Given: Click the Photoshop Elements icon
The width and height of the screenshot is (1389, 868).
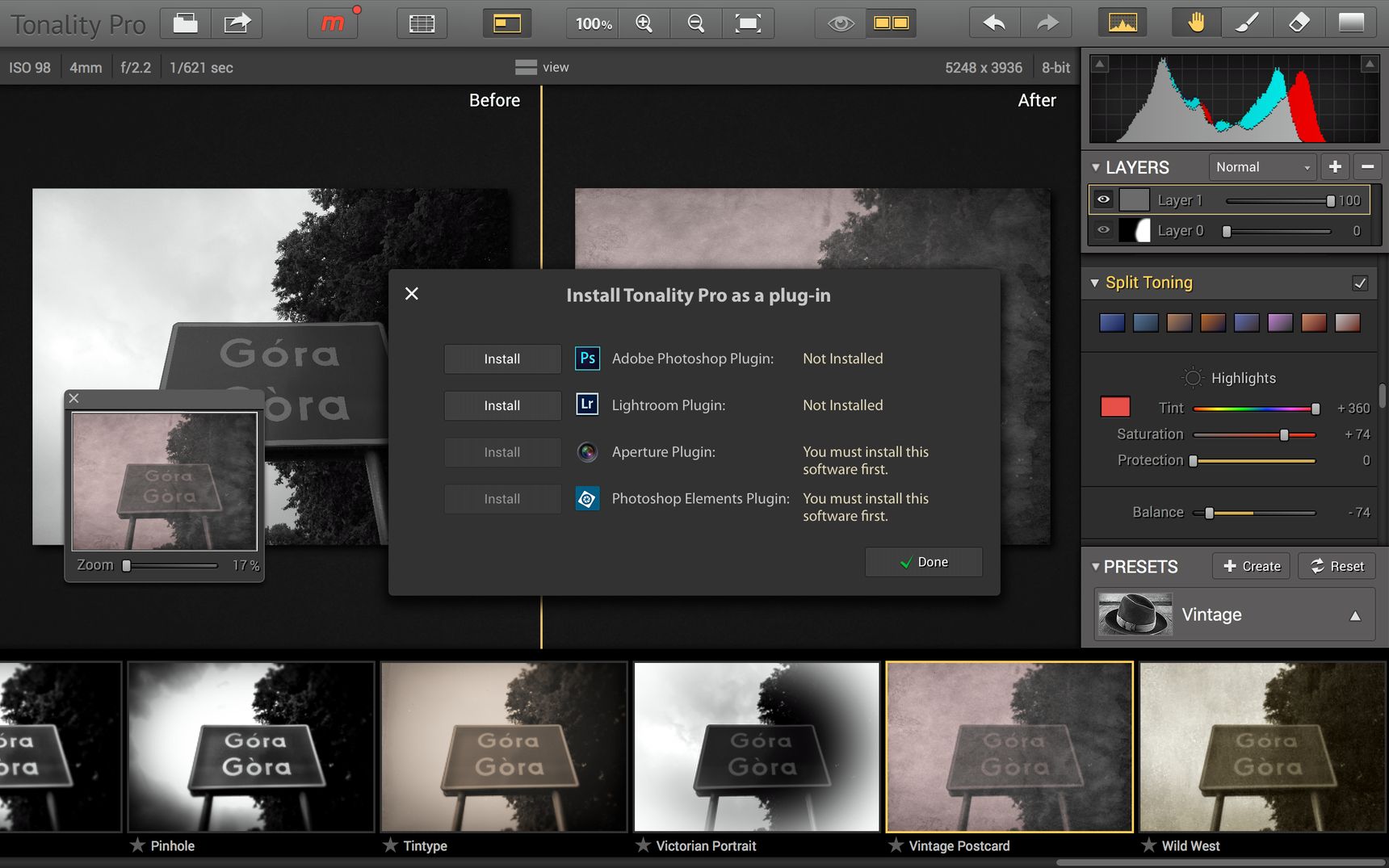Looking at the screenshot, I should point(587,499).
